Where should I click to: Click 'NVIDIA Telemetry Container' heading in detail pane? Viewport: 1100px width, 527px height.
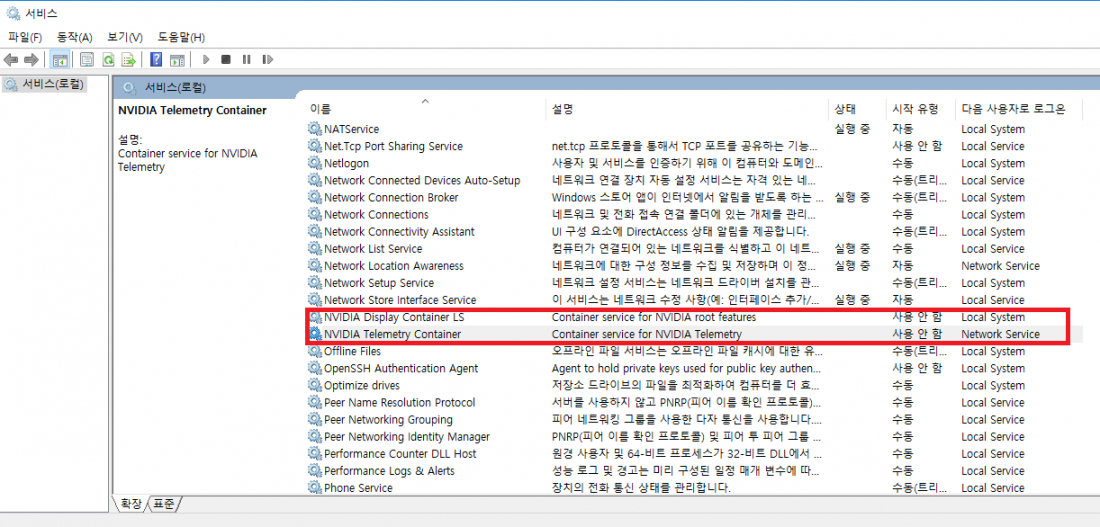click(192, 110)
